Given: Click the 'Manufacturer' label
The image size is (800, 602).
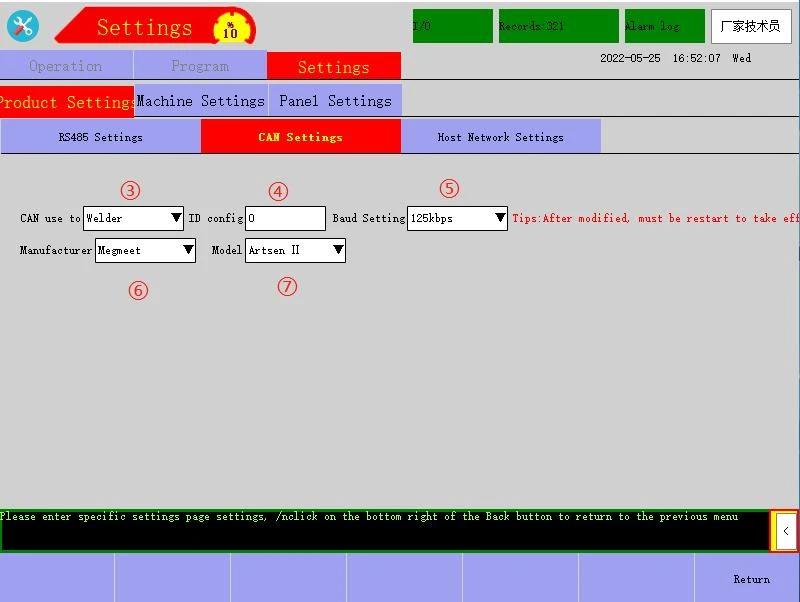Looking at the screenshot, I should pyautogui.click(x=56, y=250).
